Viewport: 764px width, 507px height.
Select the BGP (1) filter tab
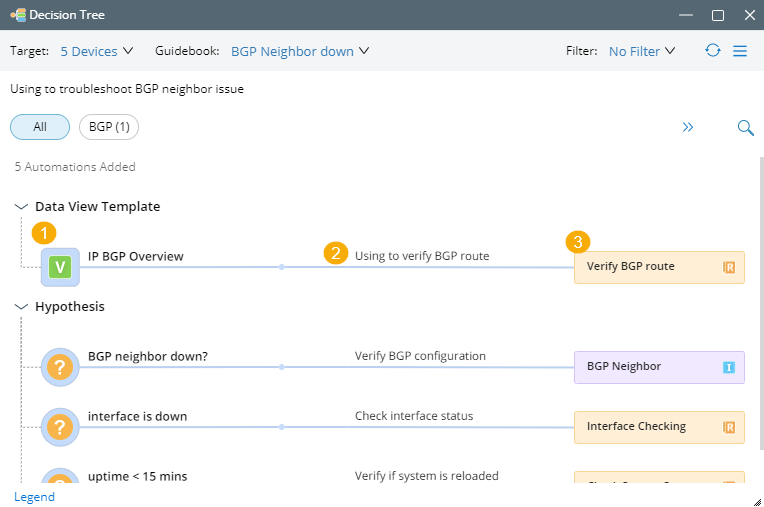(109, 127)
